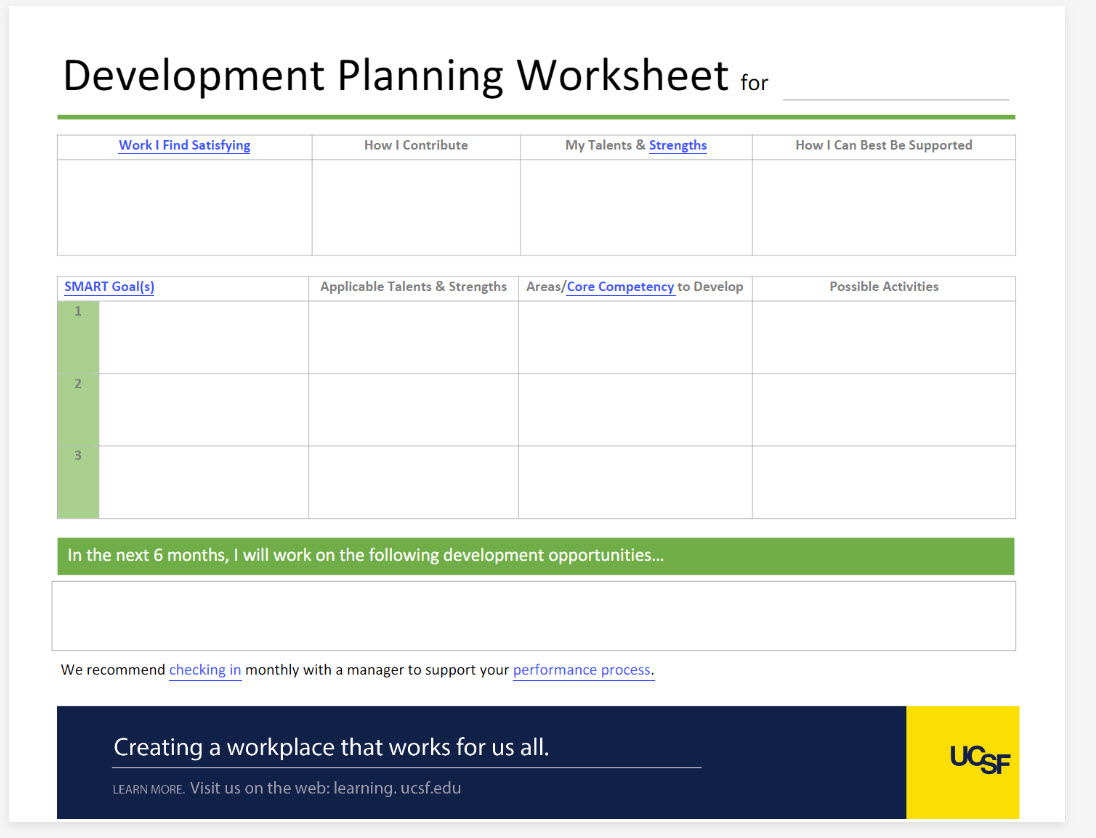Click the learning.ucsf.edu web address text

click(325, 788)
